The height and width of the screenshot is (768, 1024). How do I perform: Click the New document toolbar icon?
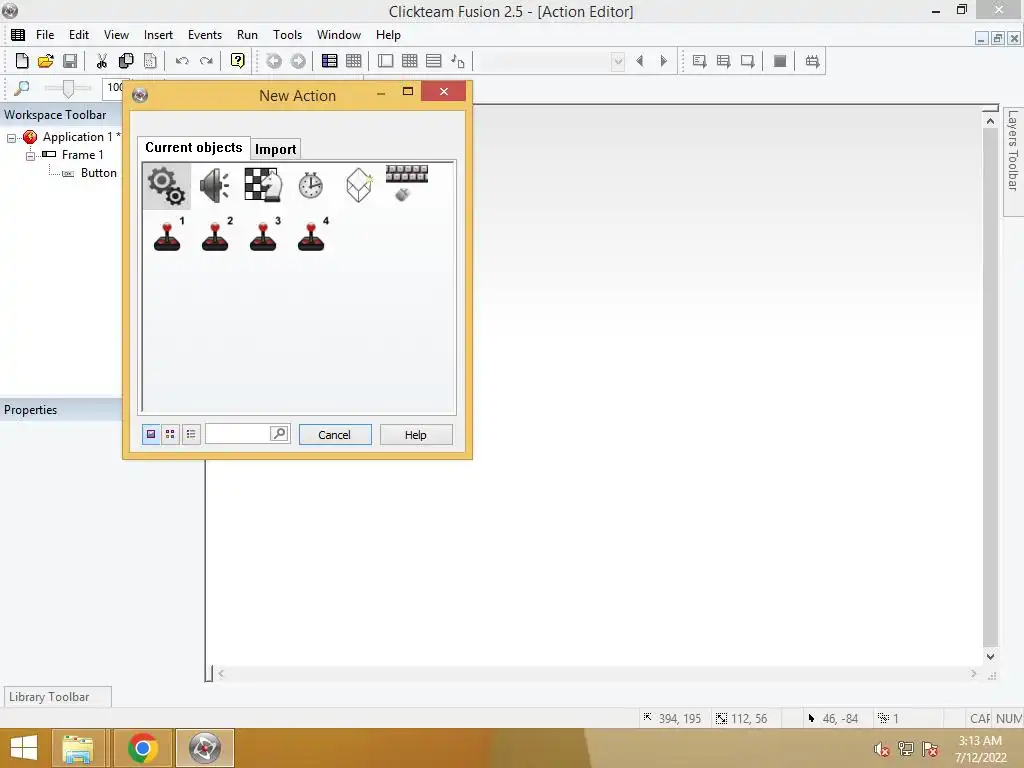pos(22,61)
